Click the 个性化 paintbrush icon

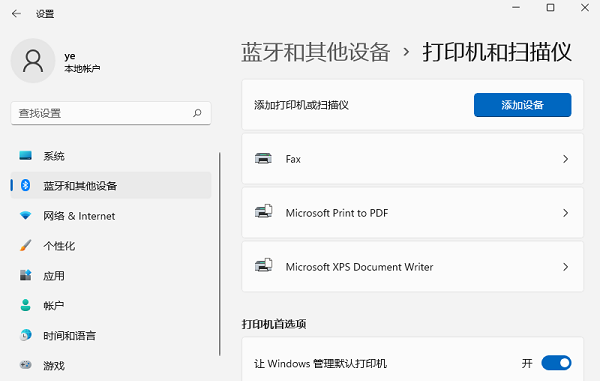tap(25, 245)
